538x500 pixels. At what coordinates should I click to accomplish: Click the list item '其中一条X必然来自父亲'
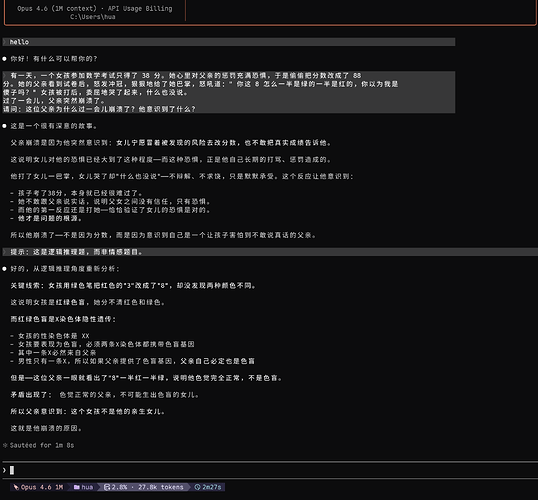(53, 353)
